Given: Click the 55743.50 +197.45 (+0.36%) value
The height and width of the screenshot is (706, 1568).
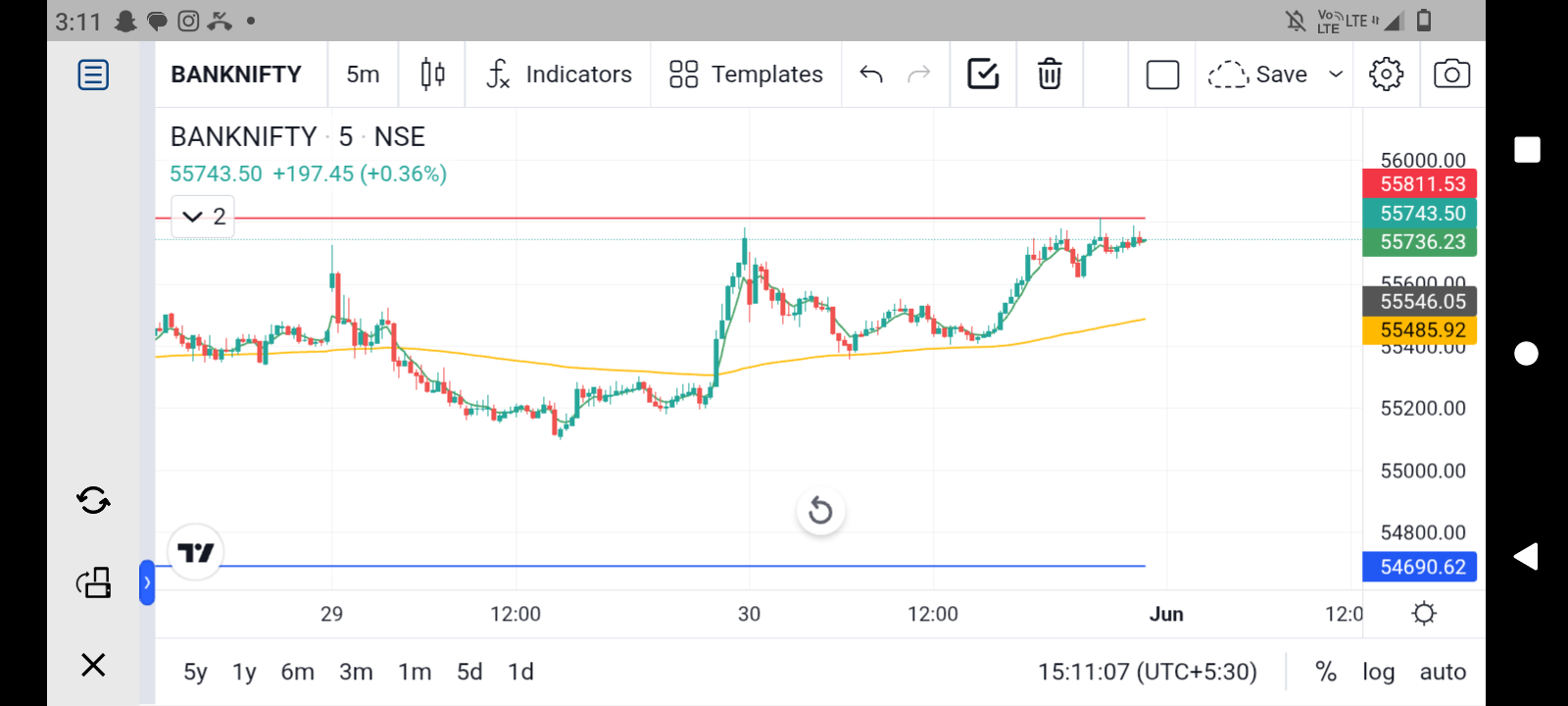Looking at the screenshot, I should [308, 174].
